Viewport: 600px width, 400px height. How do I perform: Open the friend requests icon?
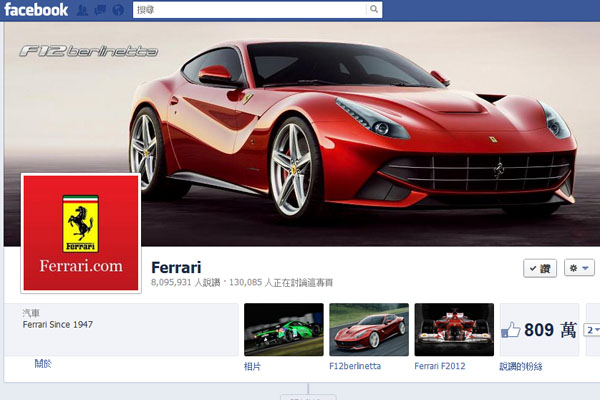click(x=85, y=10)
